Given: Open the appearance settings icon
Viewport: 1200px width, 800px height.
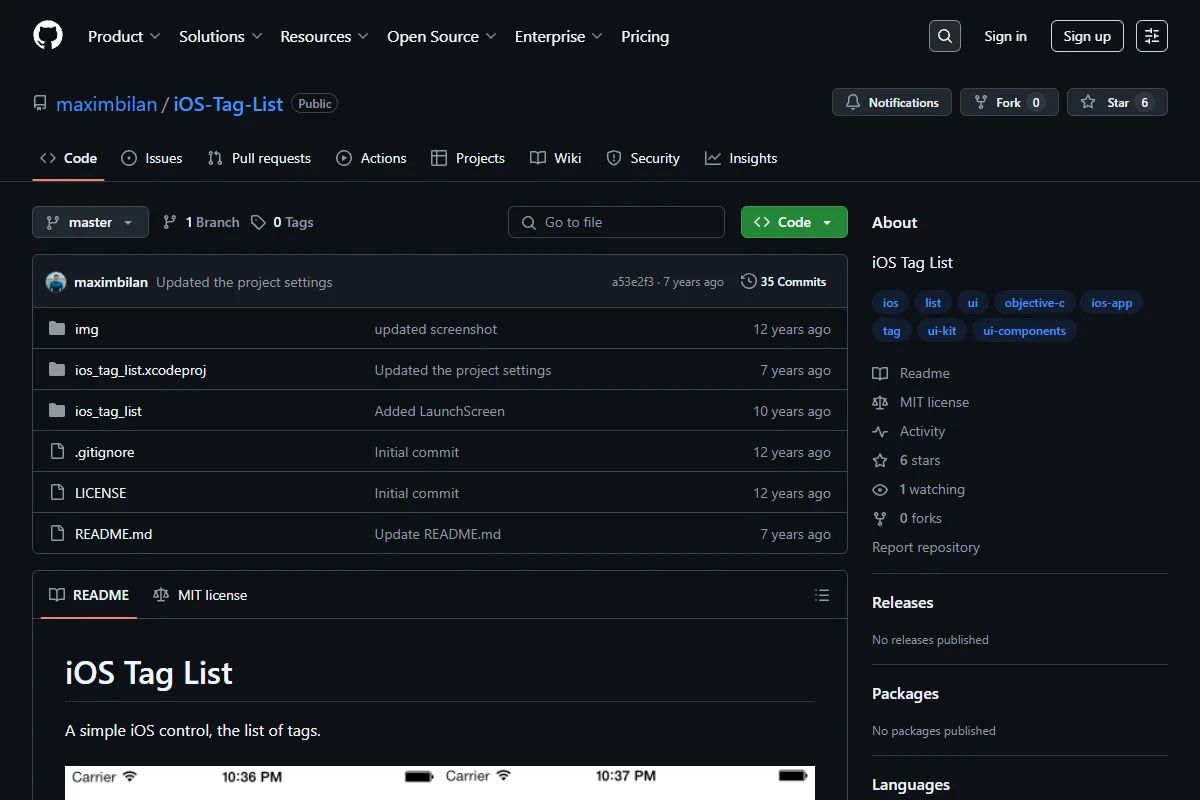Looking at the screenshot, I should pos(1152,36).
